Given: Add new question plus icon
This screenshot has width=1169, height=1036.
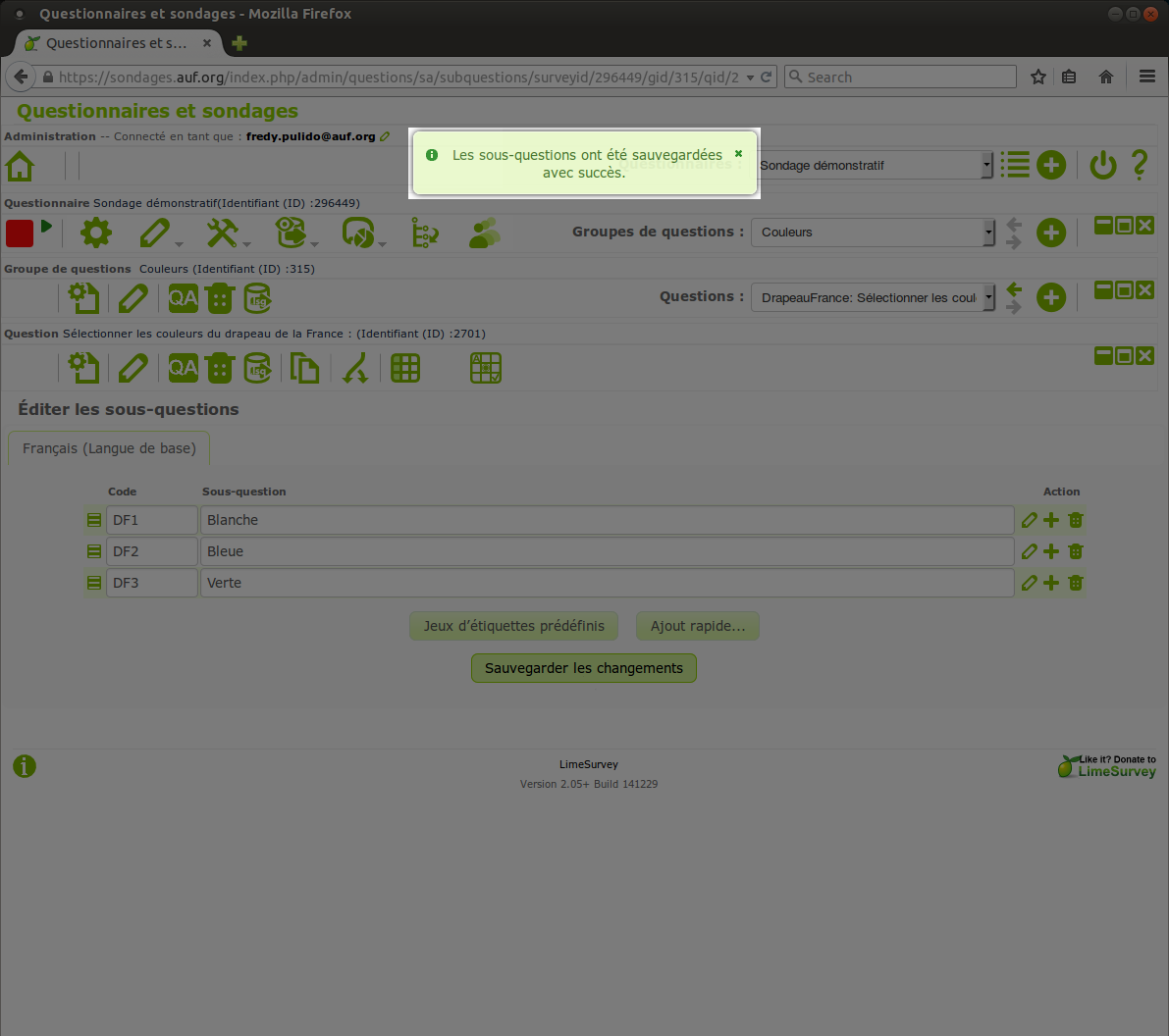Looking at the screenshot, I should tap(1051, 297).
